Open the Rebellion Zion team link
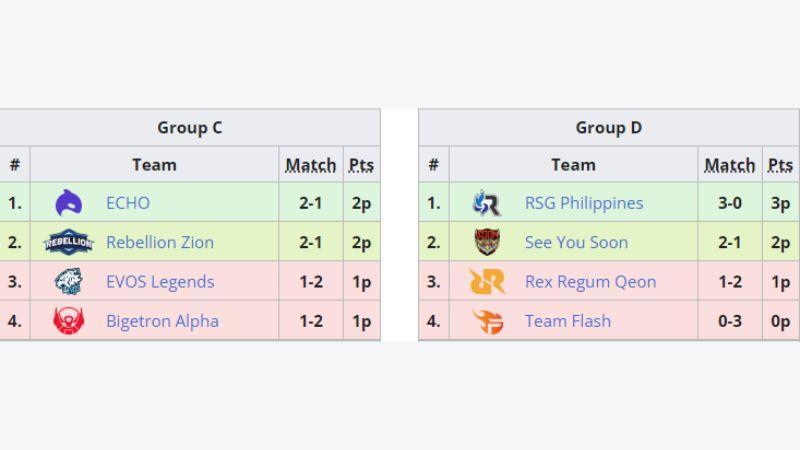Screen dimensions: 800x450 tap(160, 242)
